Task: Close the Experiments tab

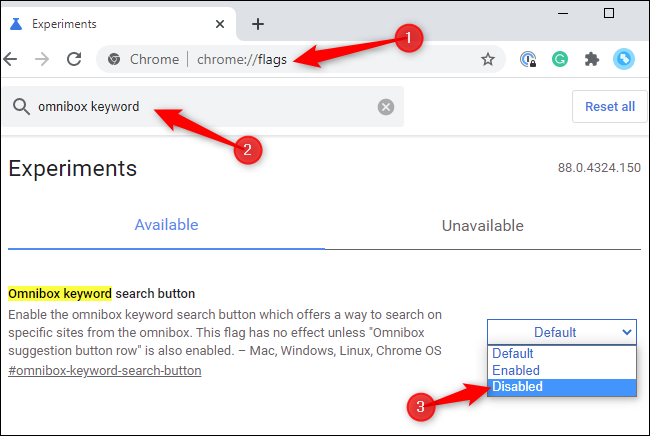Action: [220, 24]
